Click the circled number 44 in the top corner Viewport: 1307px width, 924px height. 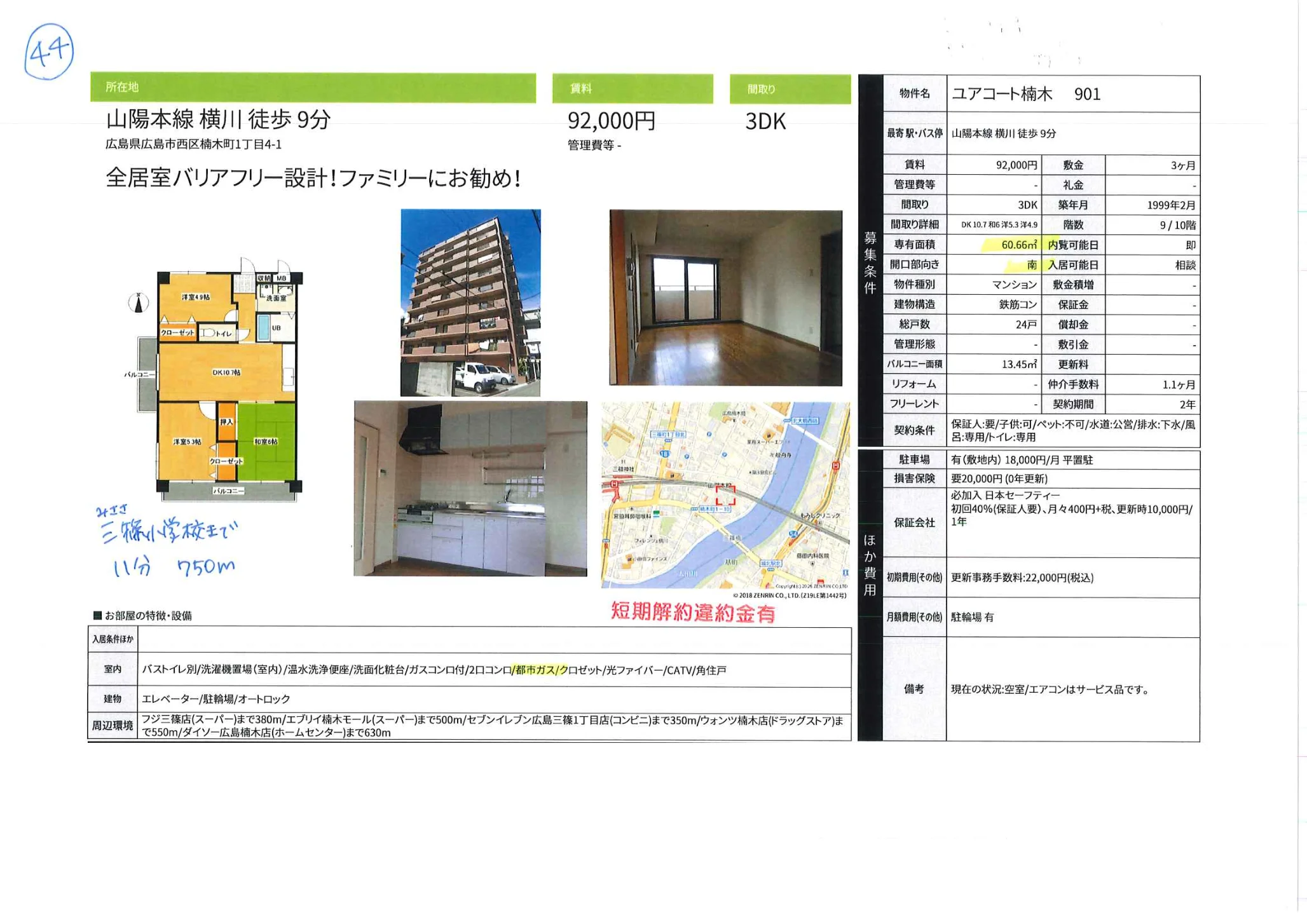point(50,50)
